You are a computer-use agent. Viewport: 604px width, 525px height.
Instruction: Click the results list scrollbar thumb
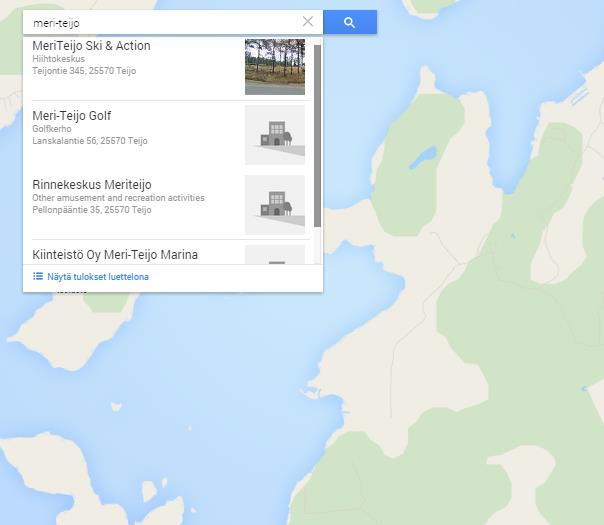point(317,136)
